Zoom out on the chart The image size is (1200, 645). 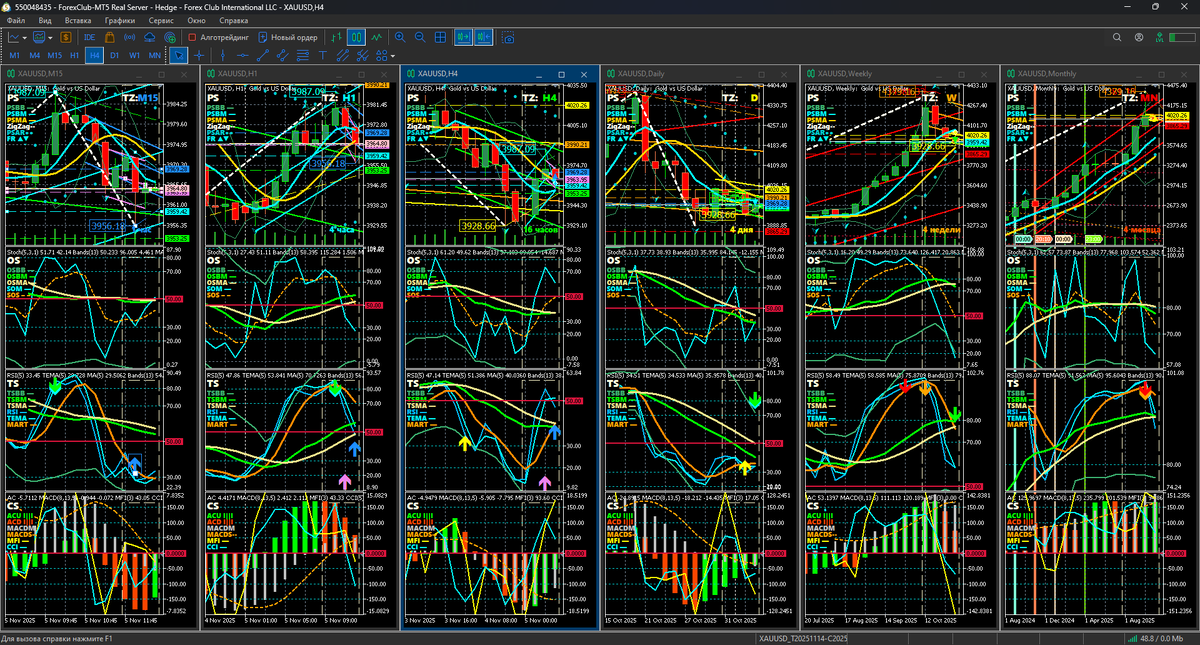point(420,37)
